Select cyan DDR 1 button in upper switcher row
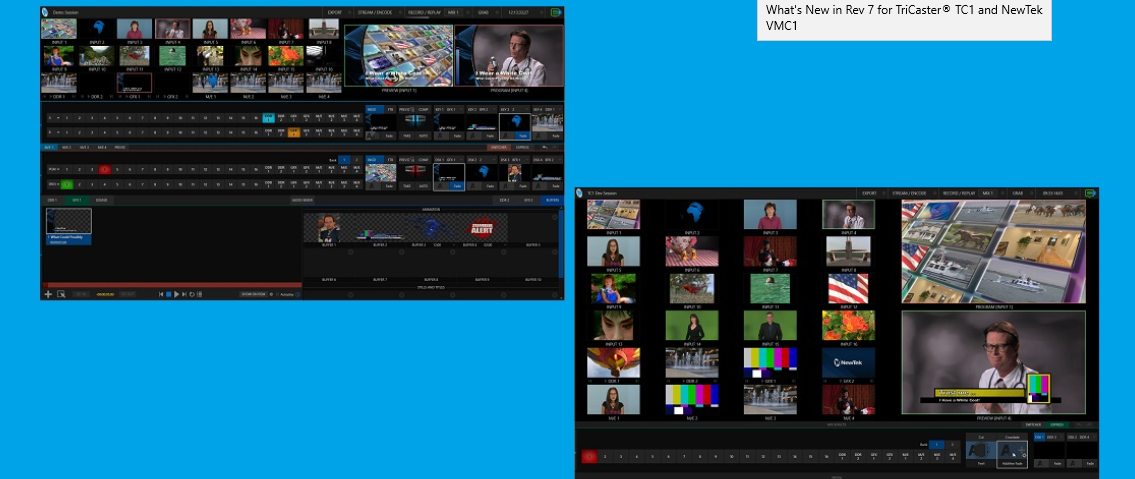 click(x=269, y=118)
